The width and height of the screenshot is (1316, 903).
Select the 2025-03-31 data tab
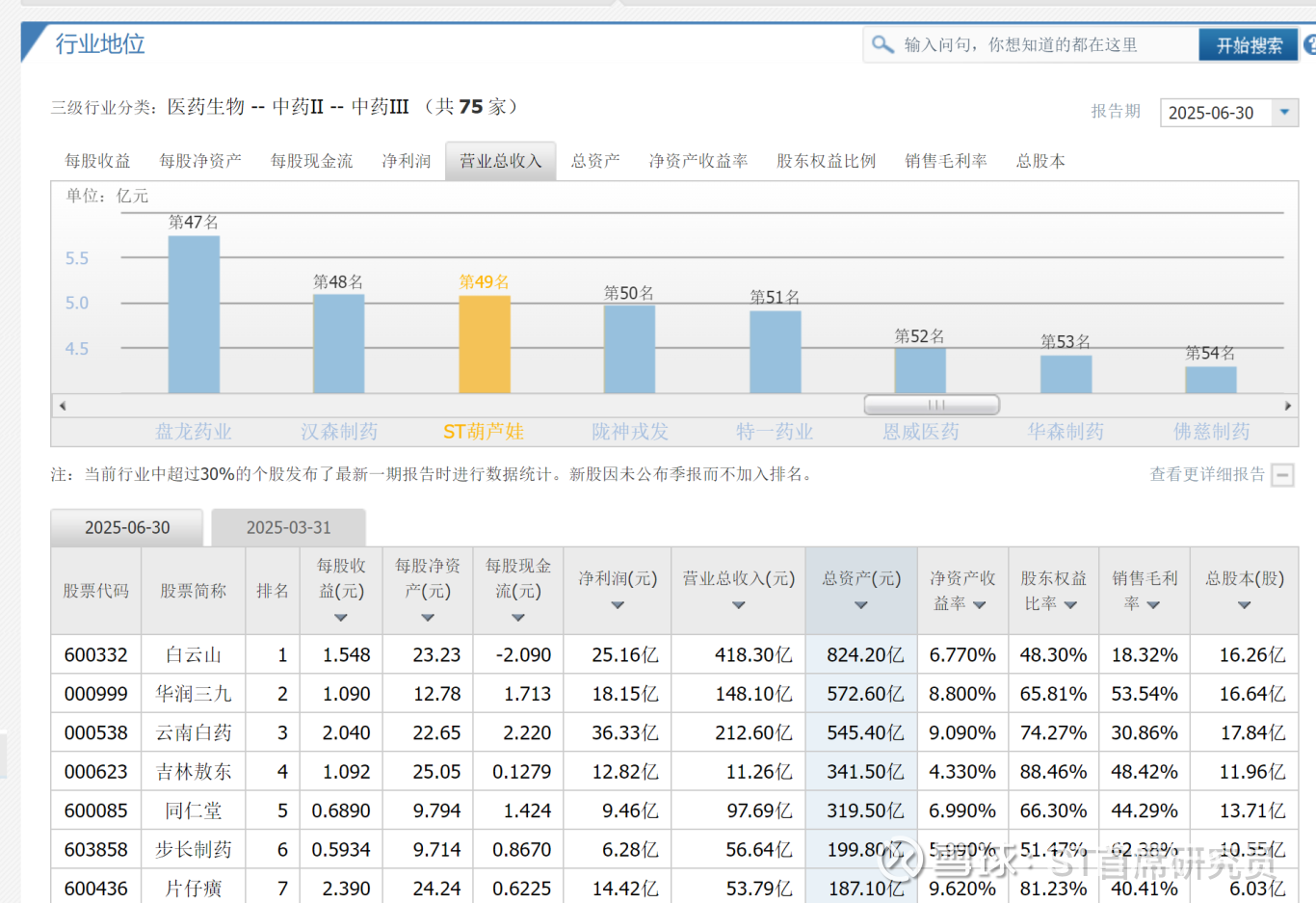coord(288,528)
